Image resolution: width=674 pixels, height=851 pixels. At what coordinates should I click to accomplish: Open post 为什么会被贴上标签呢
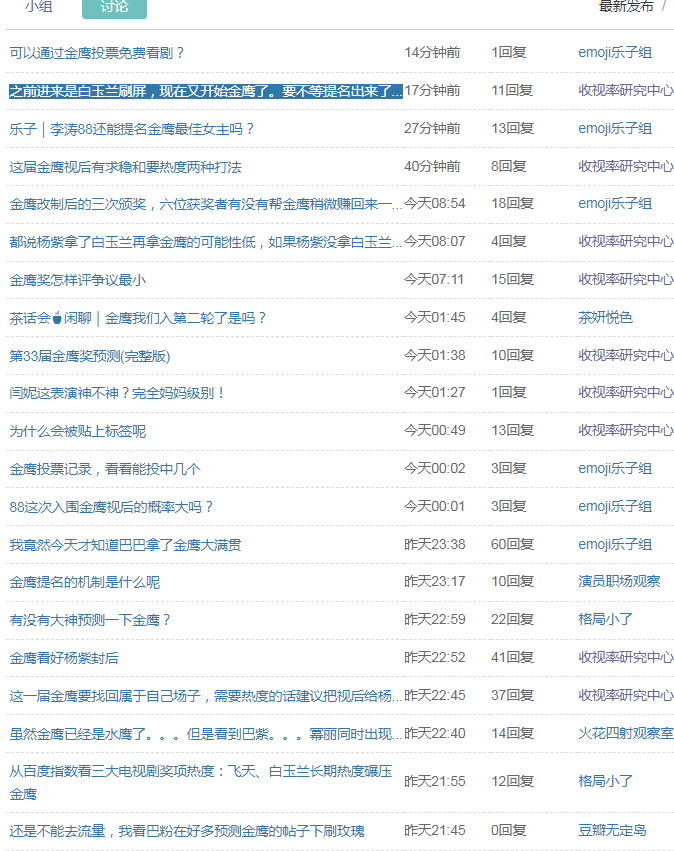pos(78,431)
